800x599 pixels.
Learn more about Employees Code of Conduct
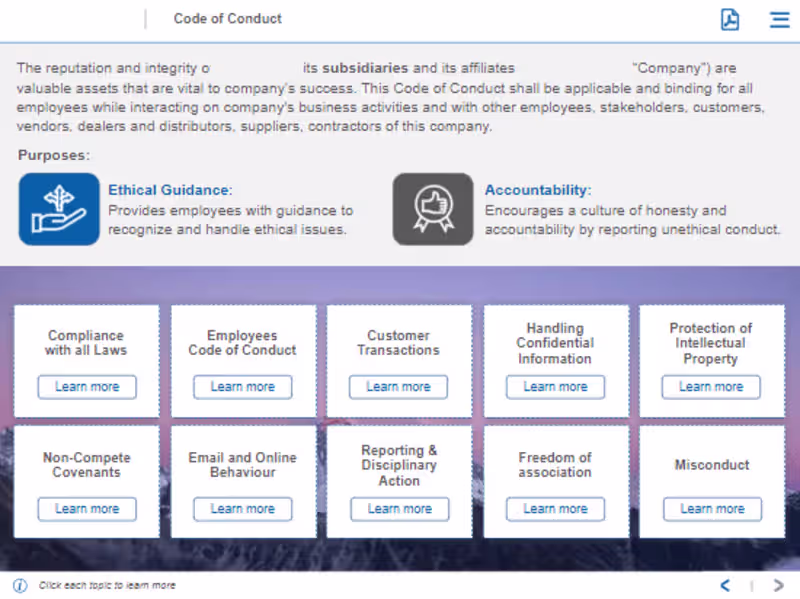pyautogui.click(x=242, y=387)
